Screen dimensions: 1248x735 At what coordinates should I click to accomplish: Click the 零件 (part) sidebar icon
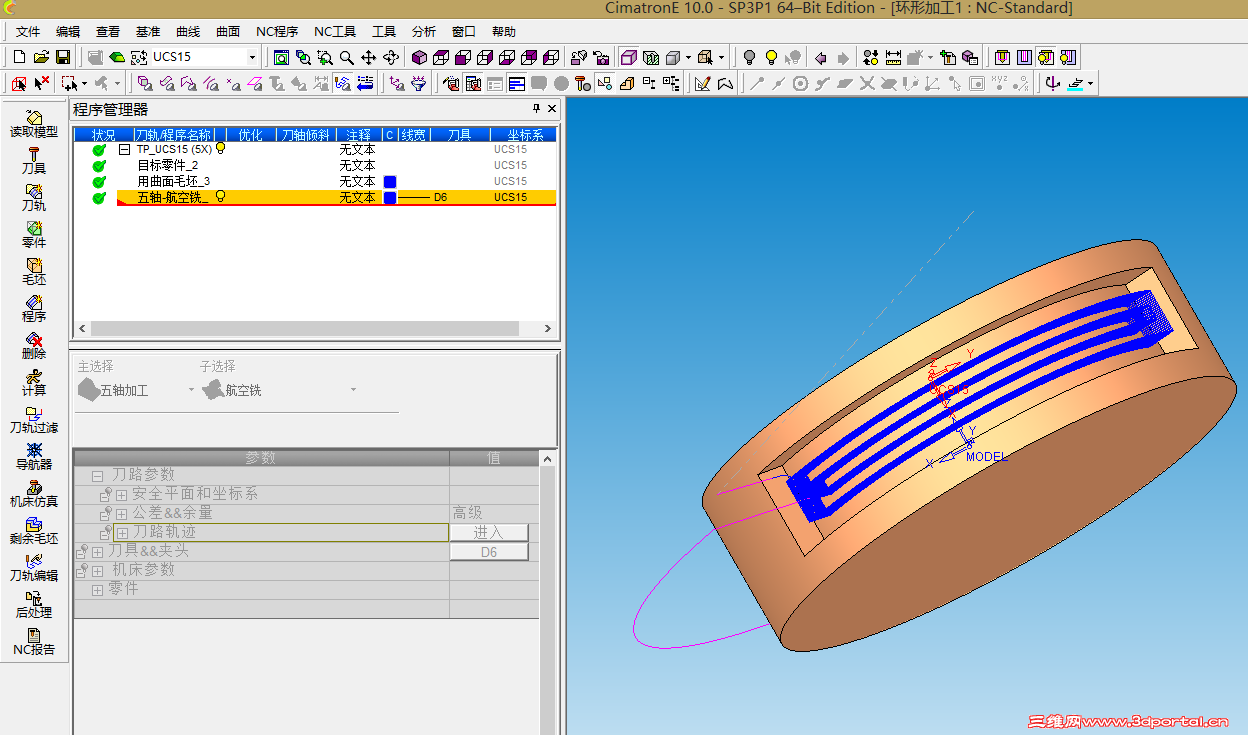34,235
